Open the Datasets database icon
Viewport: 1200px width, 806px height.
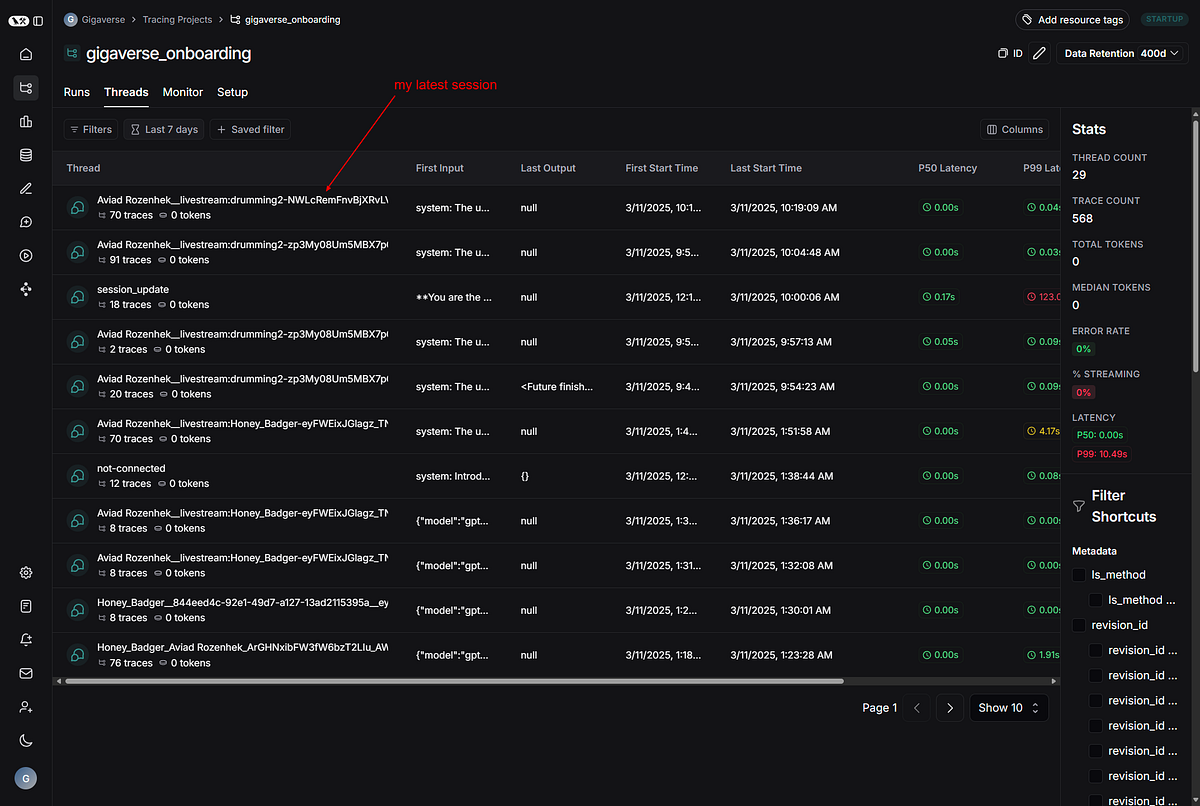(x=26, y=154)
